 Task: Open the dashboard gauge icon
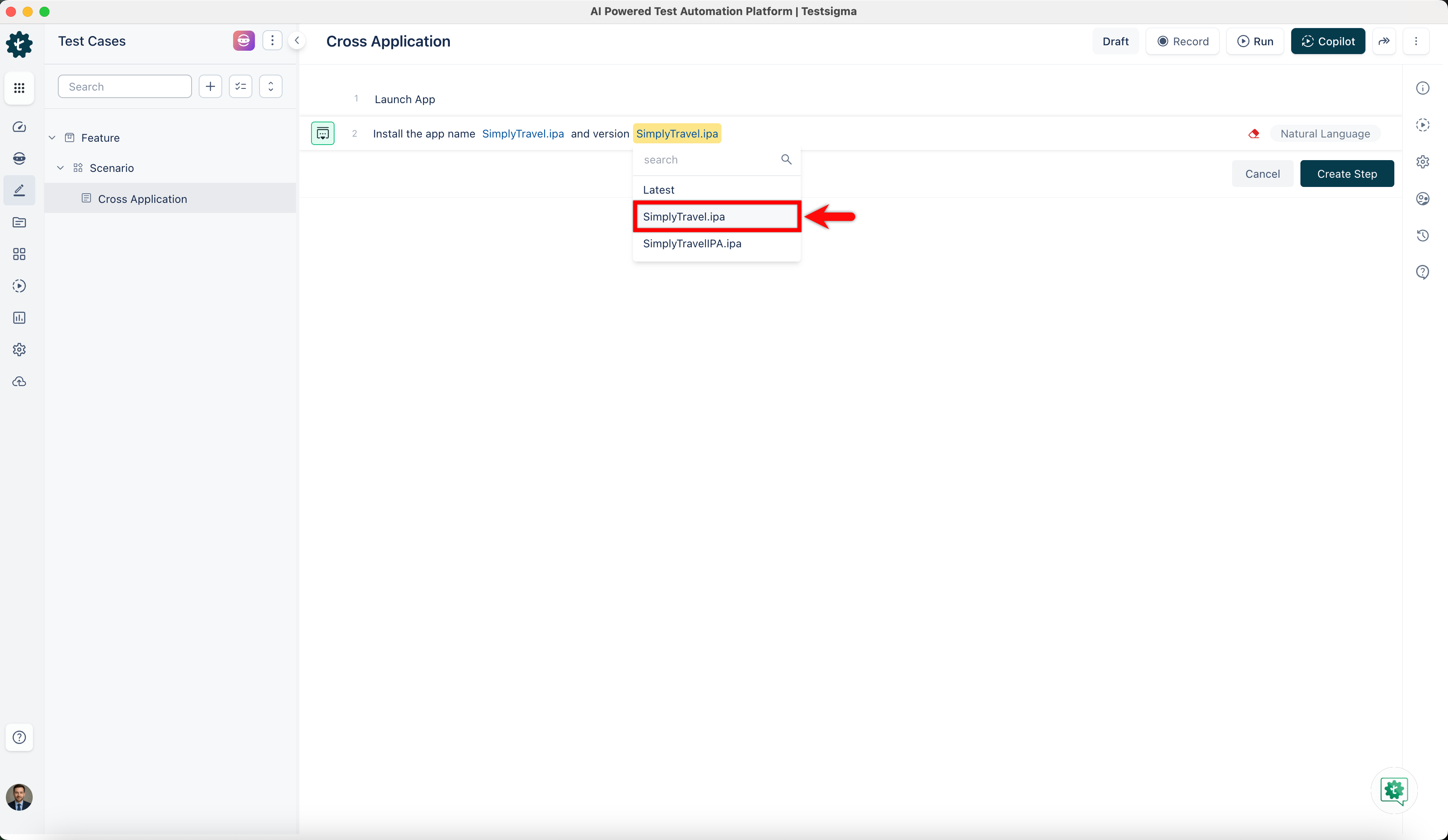tap(19, 127)
